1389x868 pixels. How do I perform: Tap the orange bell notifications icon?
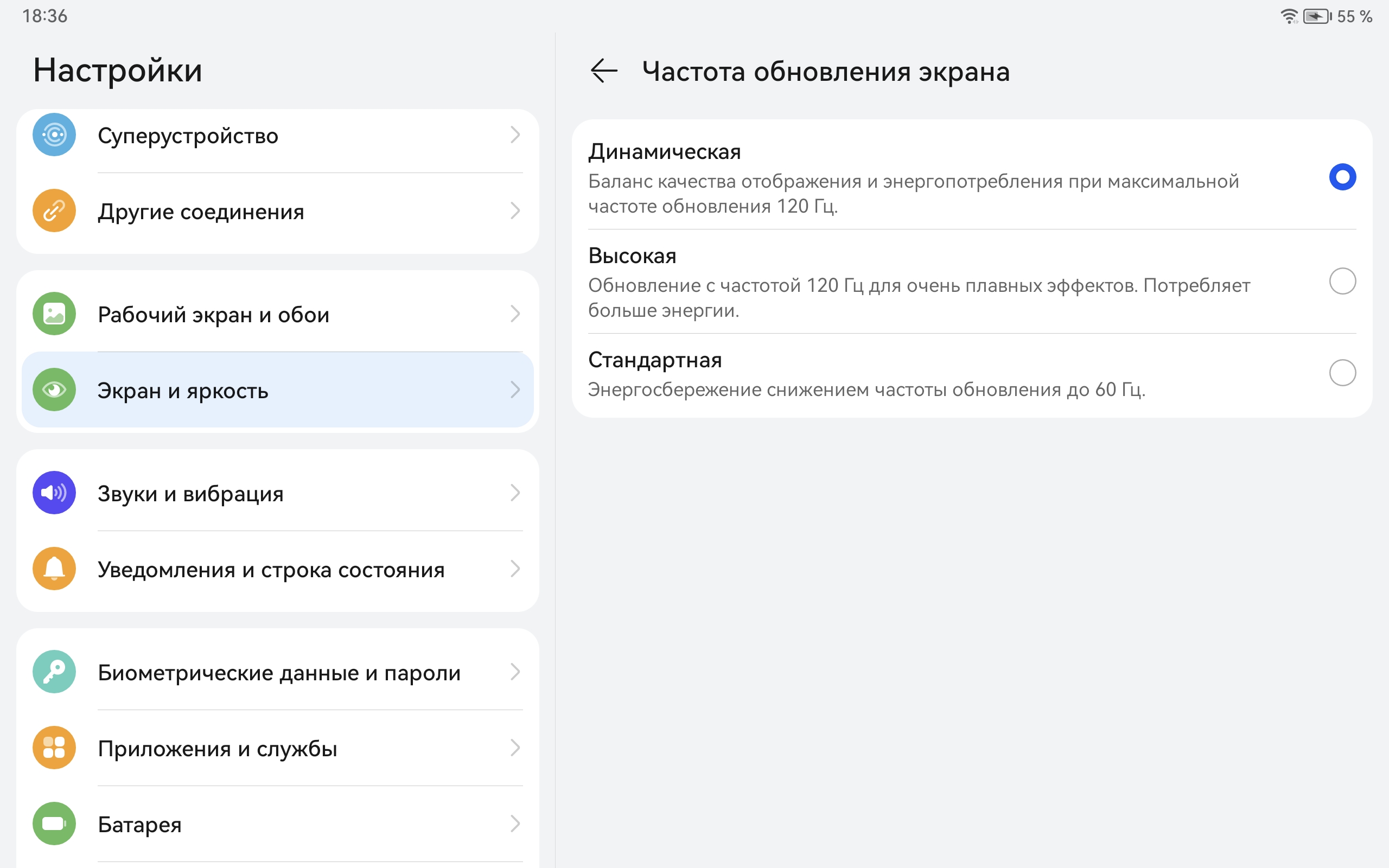[54, 569]
